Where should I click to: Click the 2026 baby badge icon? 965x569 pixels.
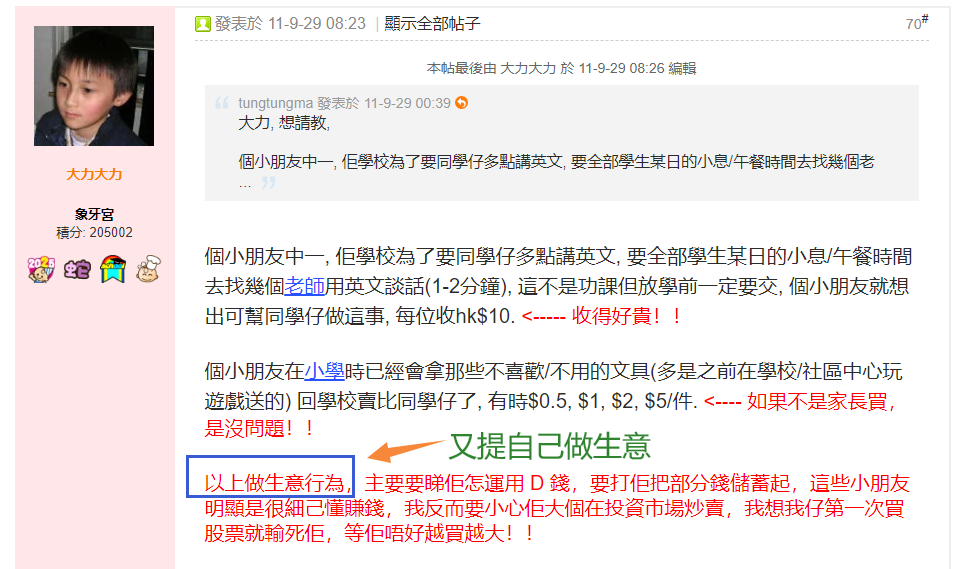[41, 269]
